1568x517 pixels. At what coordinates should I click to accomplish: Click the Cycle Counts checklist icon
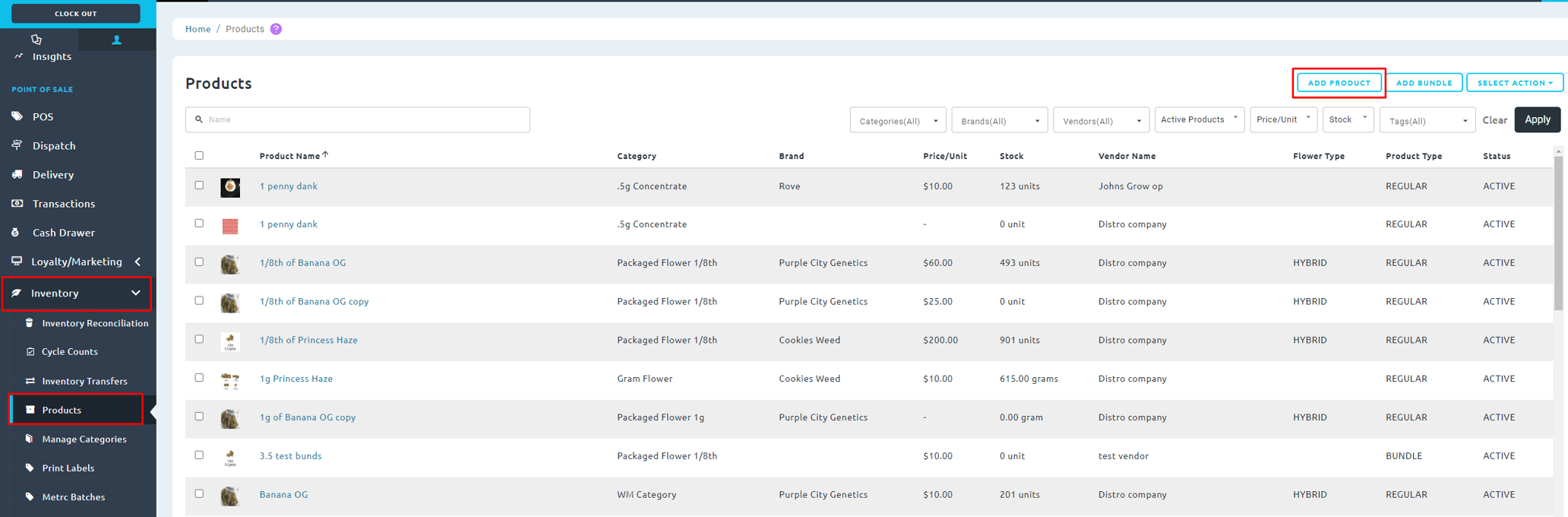click(x=30, y=351)
